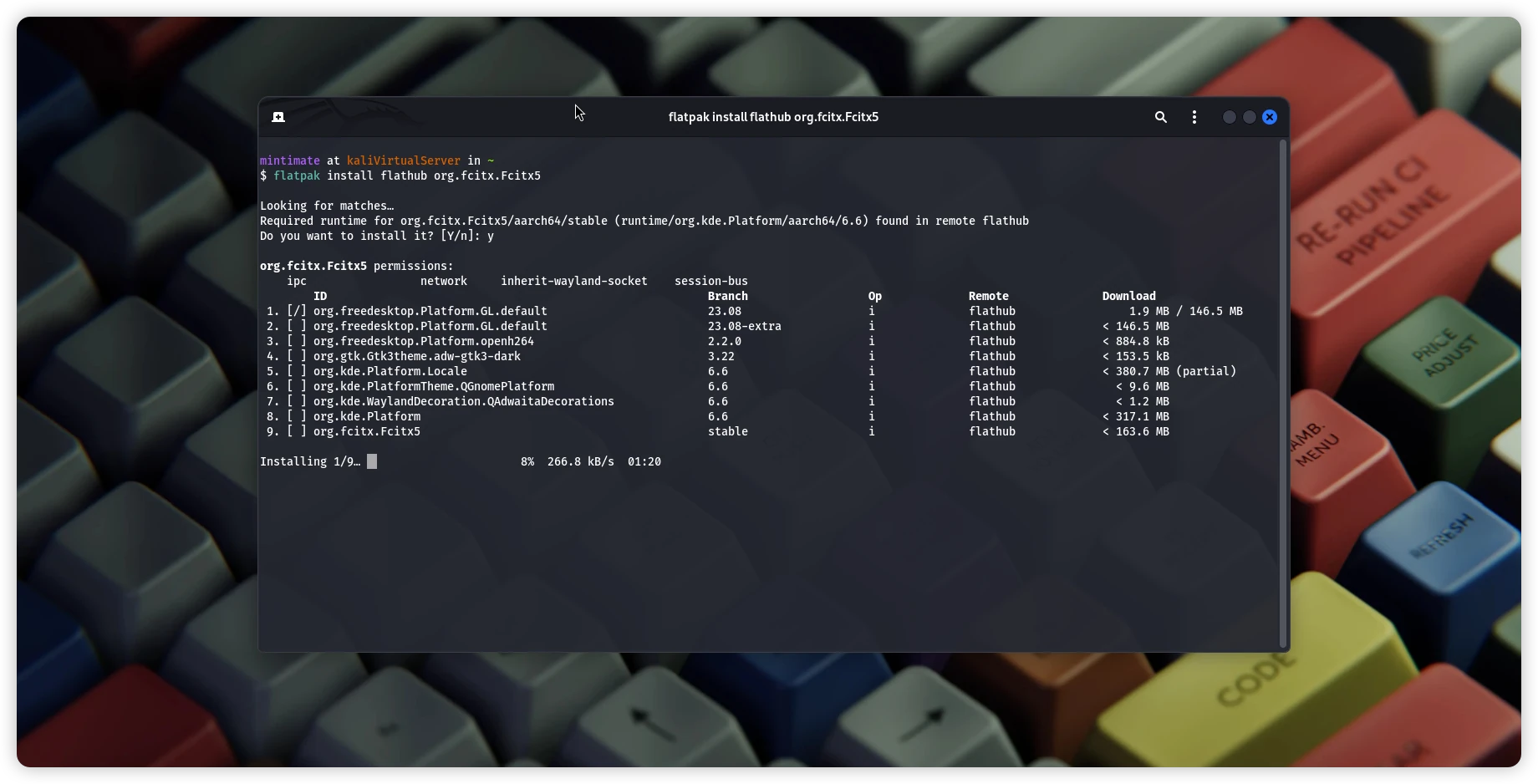Click the block cursor after 'Installing 1/9…'
Viewport: 1538px width, 784px height.
pos(372,461)
